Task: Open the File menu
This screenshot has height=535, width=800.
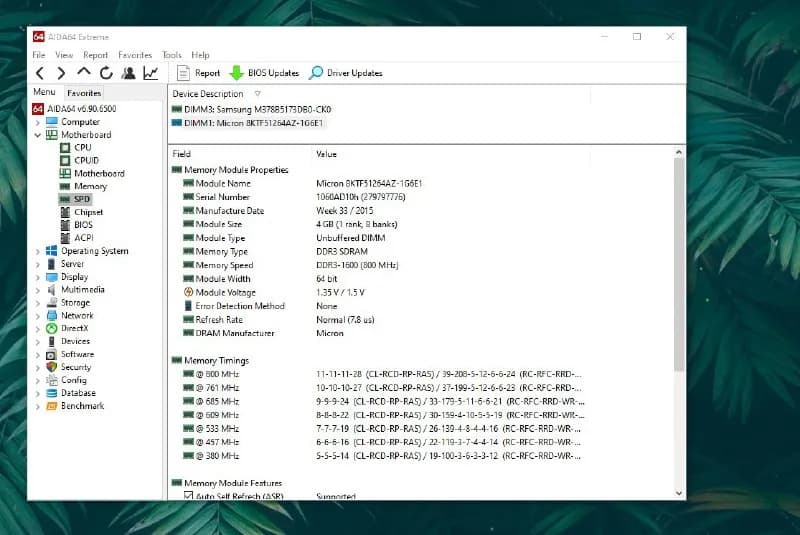Action: click(39, 55)
